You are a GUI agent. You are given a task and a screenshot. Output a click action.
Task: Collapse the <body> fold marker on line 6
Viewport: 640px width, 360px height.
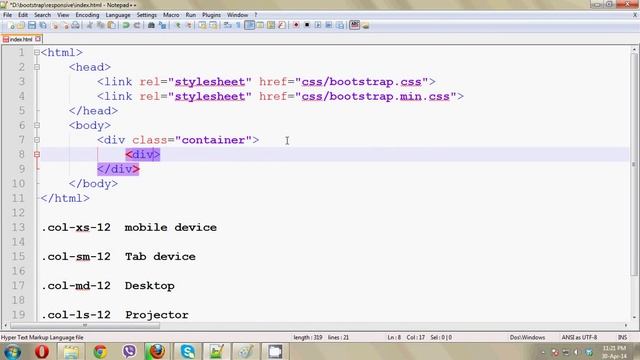coord(37,125)
